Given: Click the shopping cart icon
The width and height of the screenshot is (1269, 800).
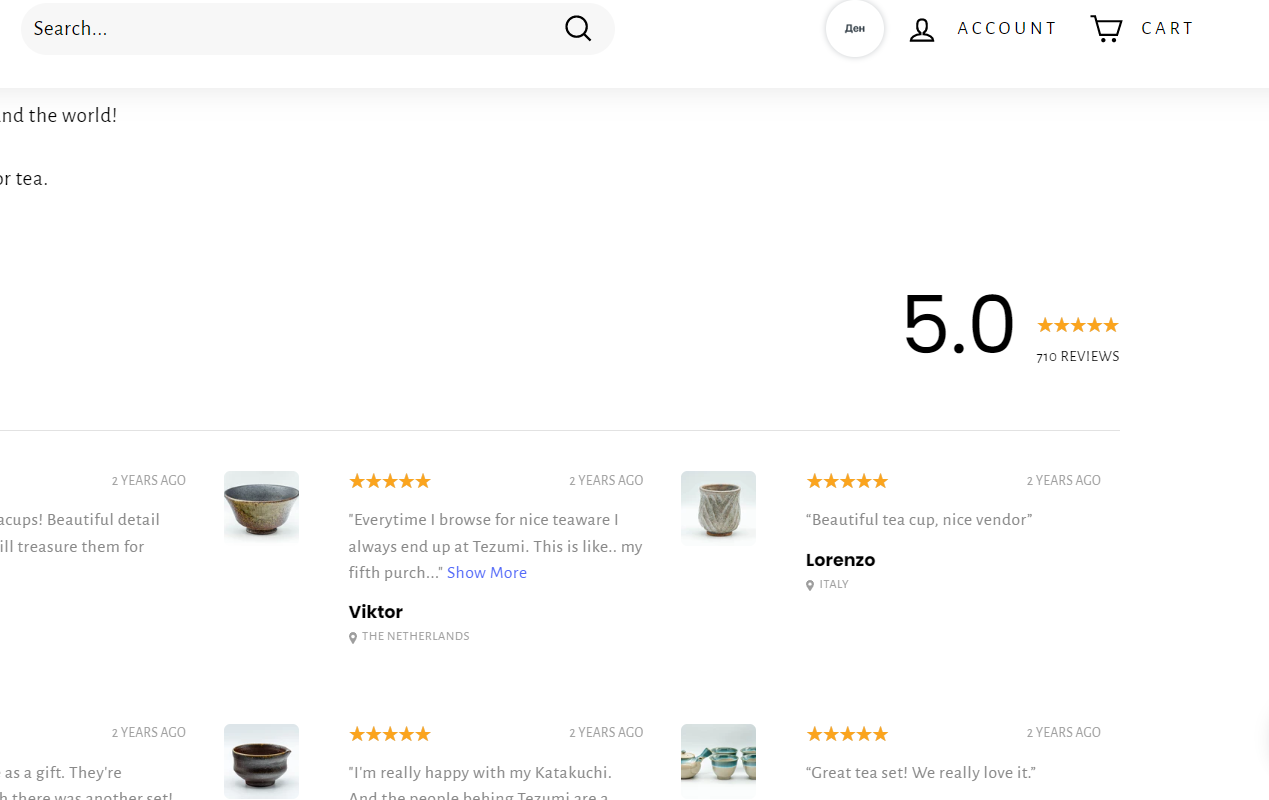Looking at the screenshot, I should pos(1106,28).
